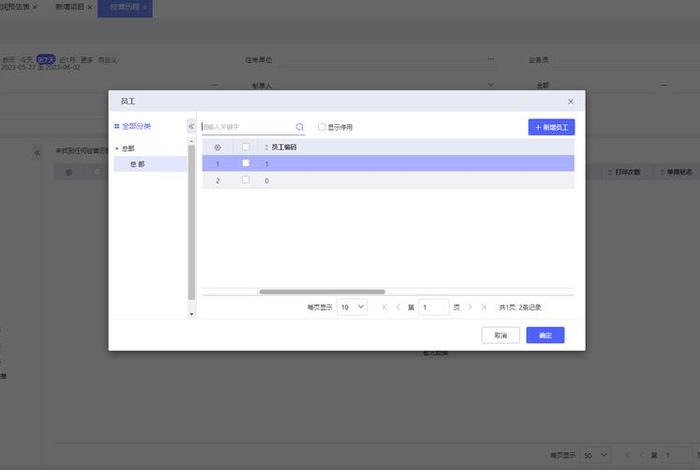Select the highlighted active tab in background

tap(125, 8)
